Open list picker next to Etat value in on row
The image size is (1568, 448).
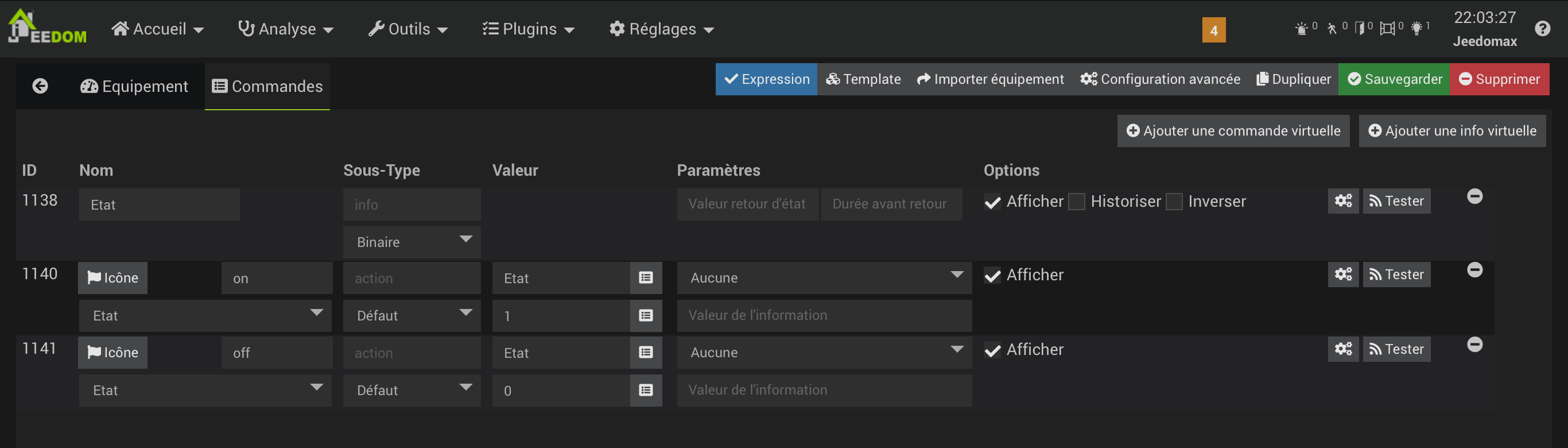pos(646,278)
